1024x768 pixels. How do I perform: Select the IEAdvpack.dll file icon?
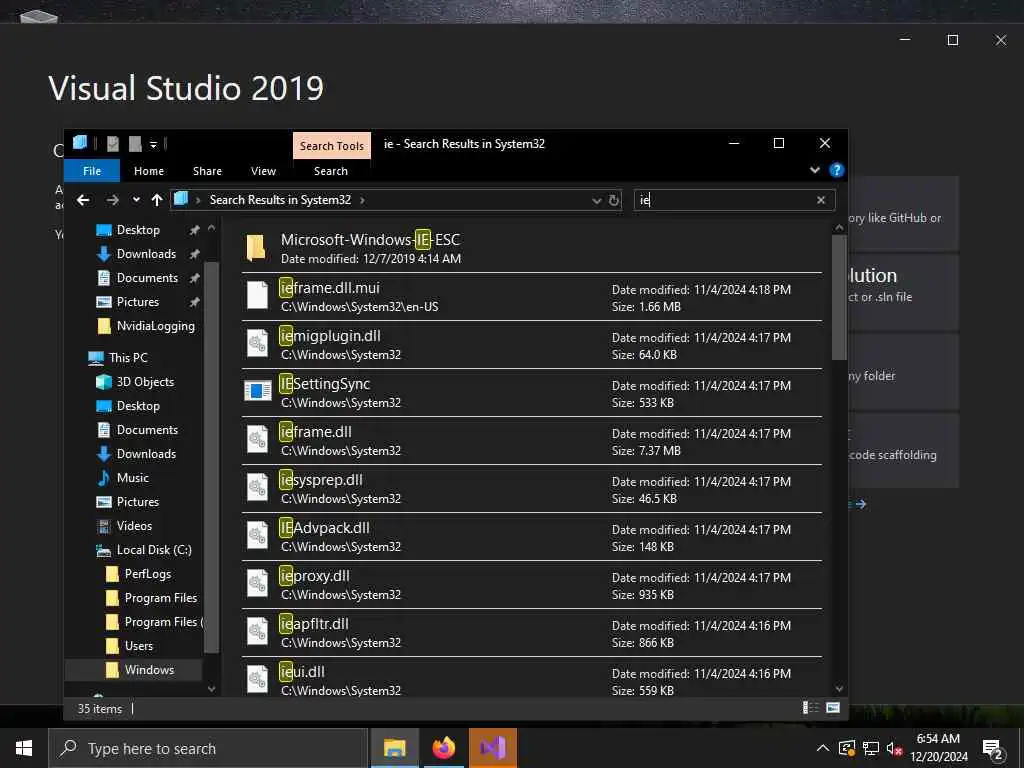(x=257, y=536)
